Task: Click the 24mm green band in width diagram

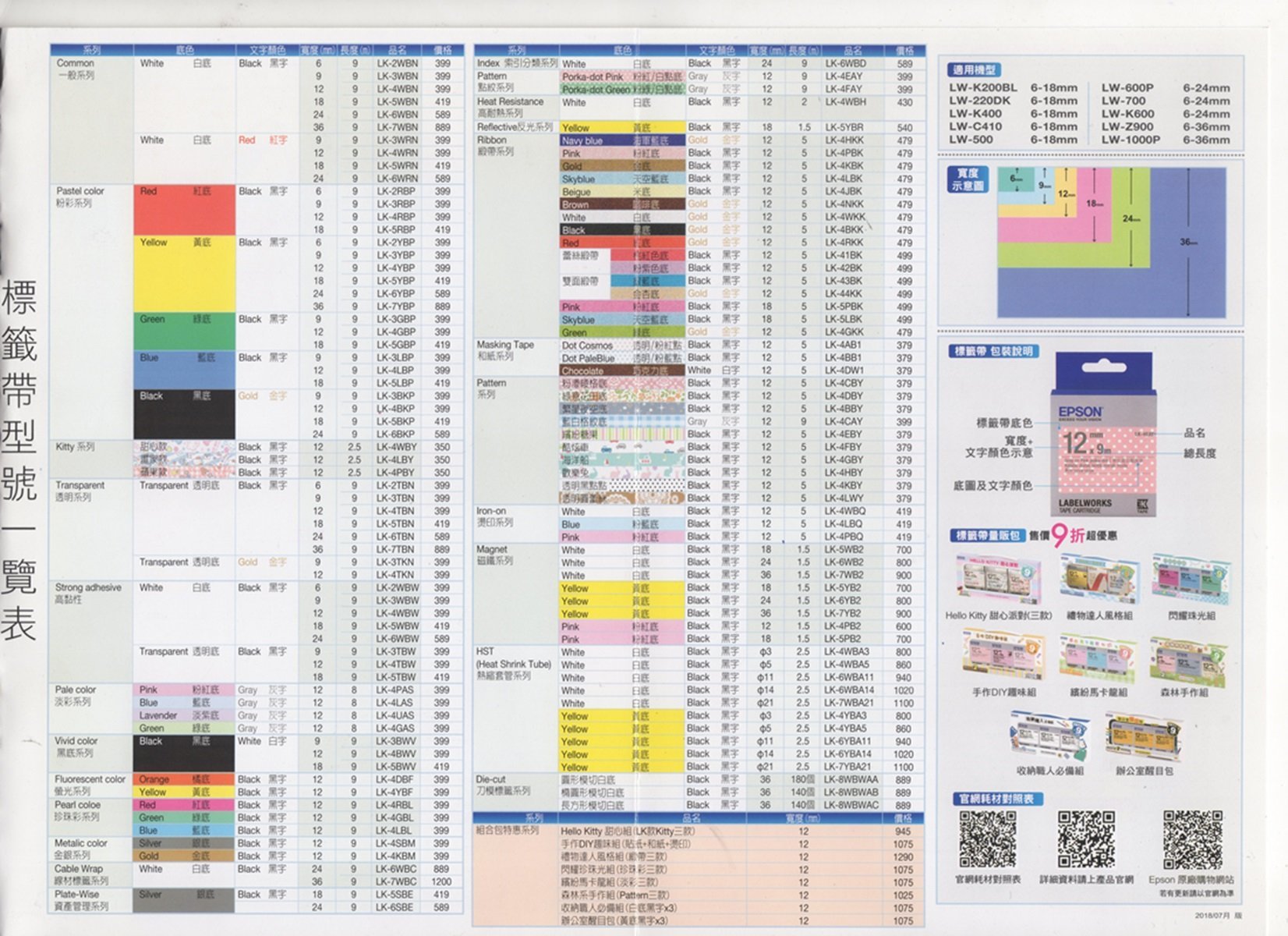Action: click(x=1130, y=218)
